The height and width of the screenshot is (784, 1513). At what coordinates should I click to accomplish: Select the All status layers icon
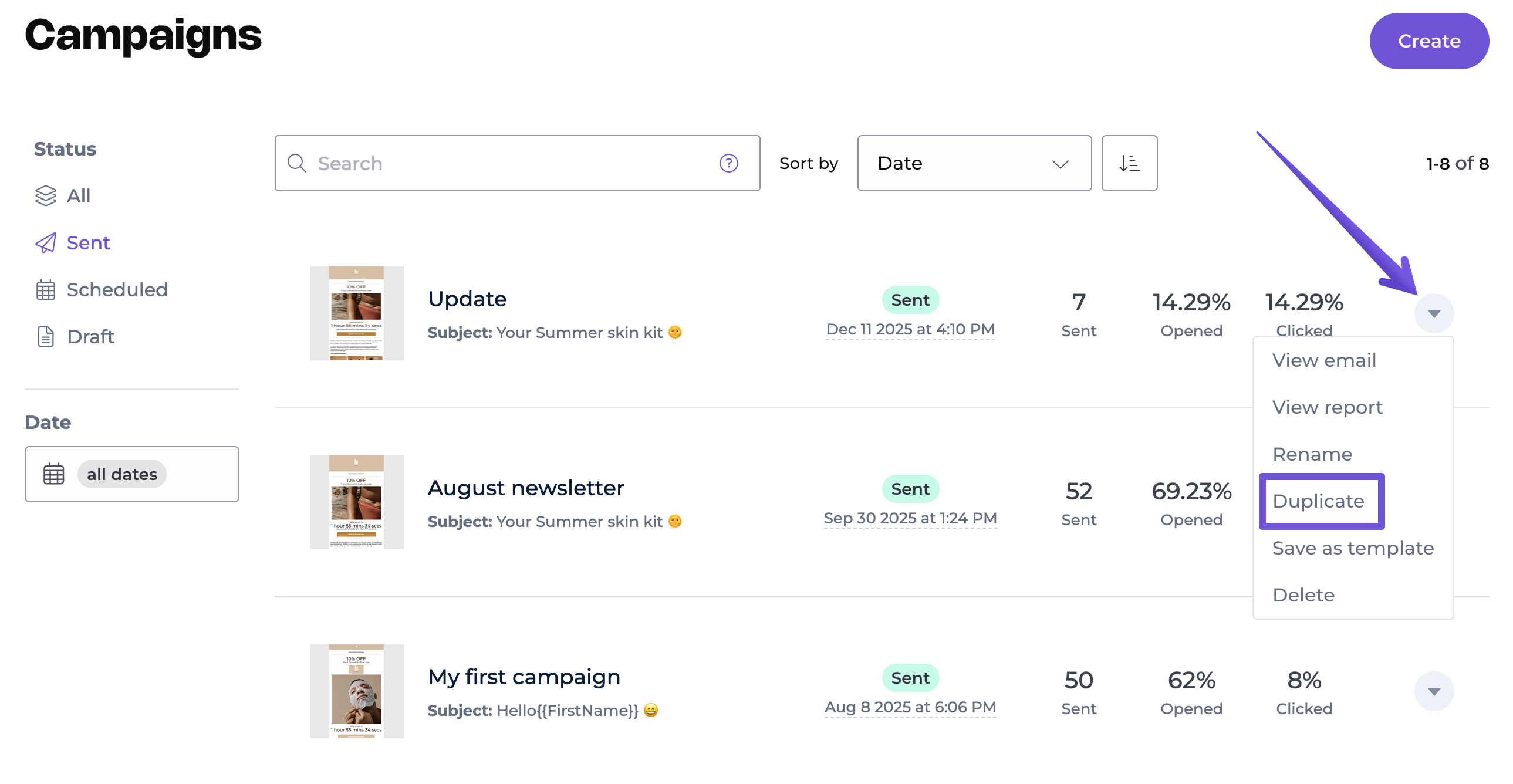[x=46, y=195]
